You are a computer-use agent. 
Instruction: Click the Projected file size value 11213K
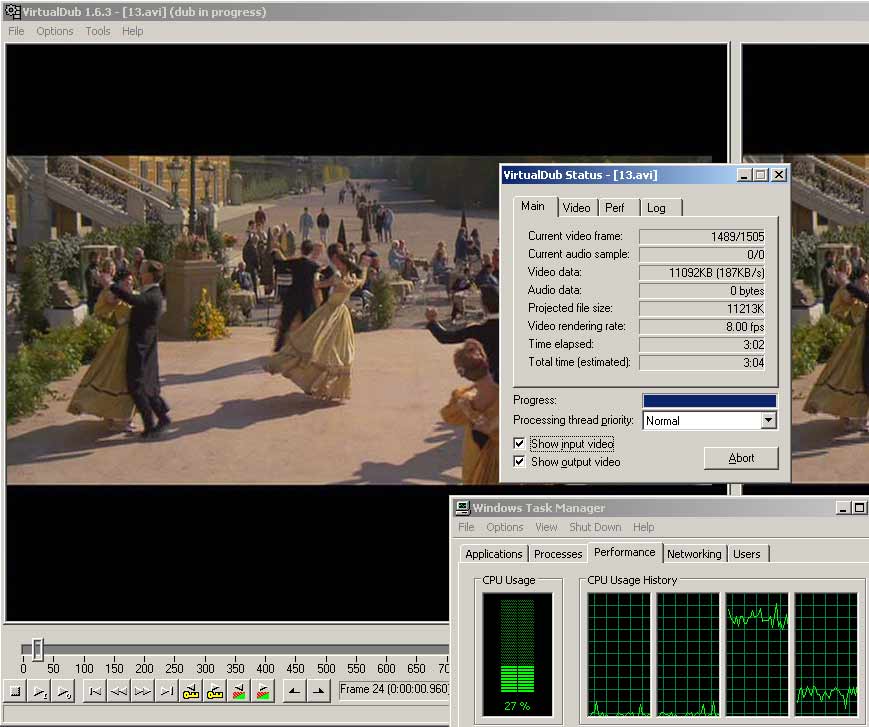[x=702, y=309]
